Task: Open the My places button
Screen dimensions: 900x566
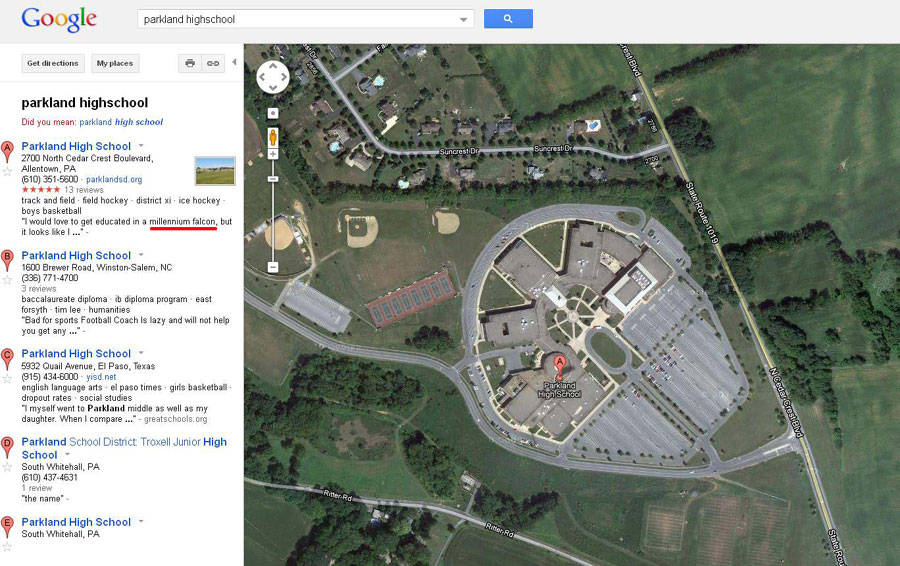Action: [115, 63]
